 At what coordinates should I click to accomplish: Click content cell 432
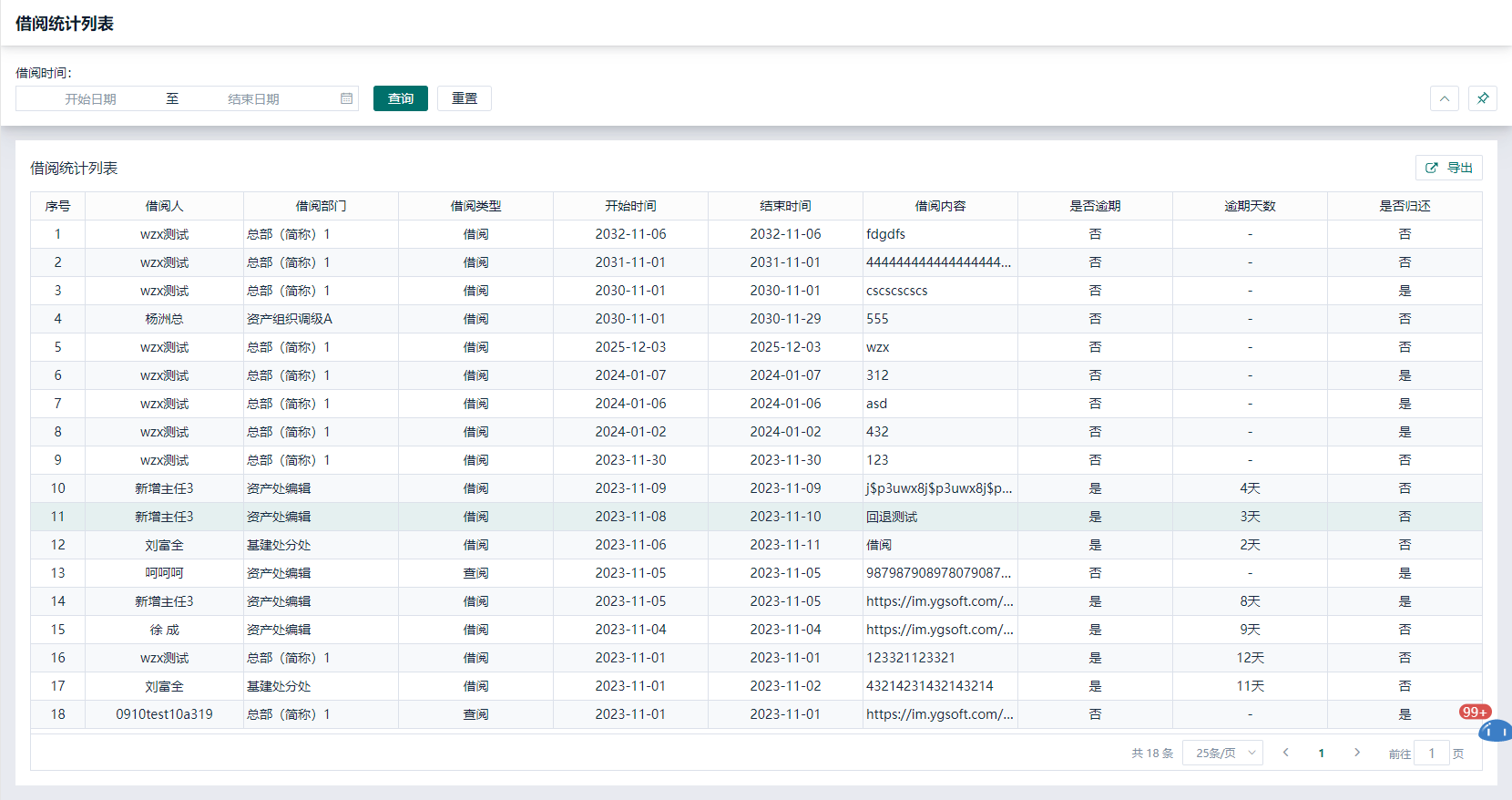click(940, 432)
